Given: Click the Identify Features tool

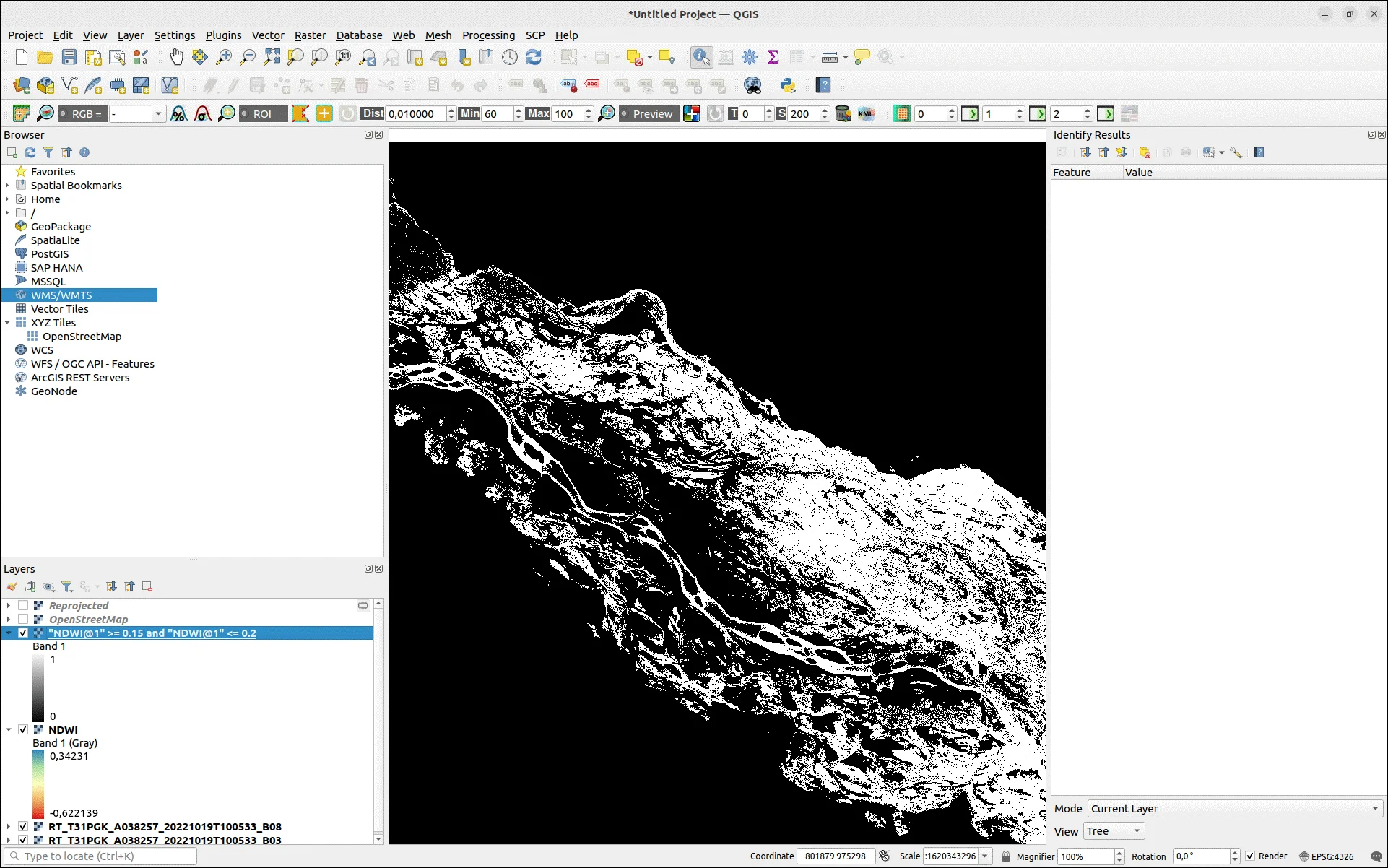Looking at the screenshot, I should click(x=701, y=57).
